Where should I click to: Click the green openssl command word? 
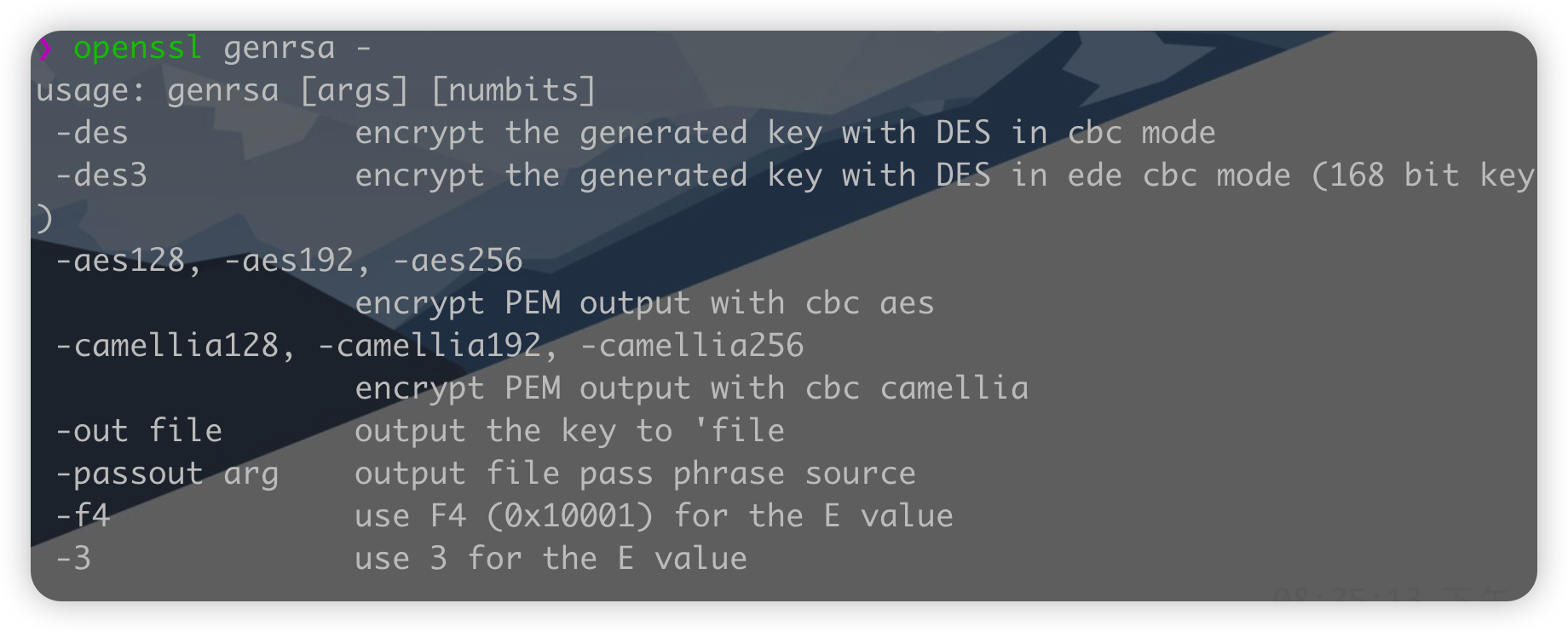(137, 49)
